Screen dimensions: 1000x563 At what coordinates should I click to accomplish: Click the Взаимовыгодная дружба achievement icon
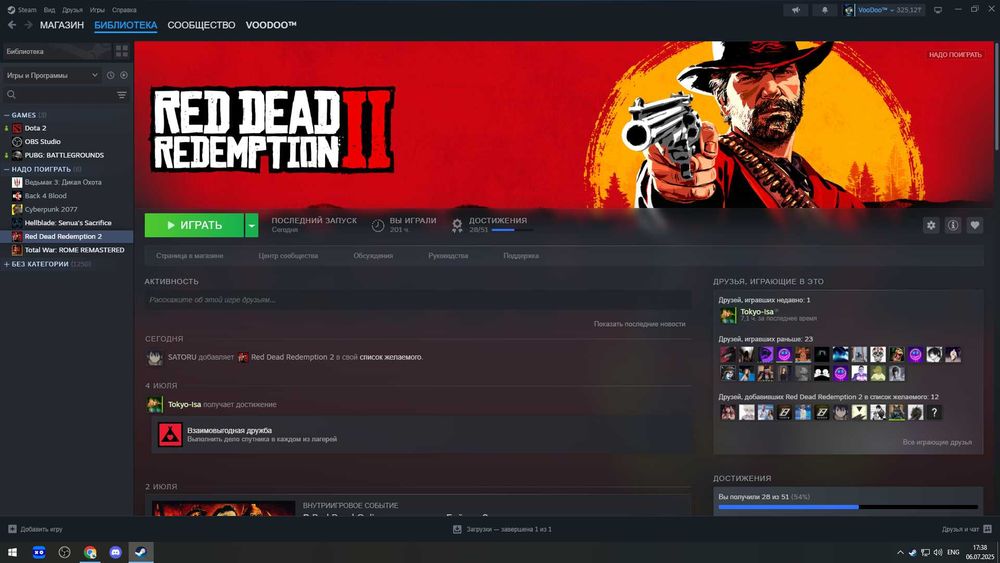point(170,434)
